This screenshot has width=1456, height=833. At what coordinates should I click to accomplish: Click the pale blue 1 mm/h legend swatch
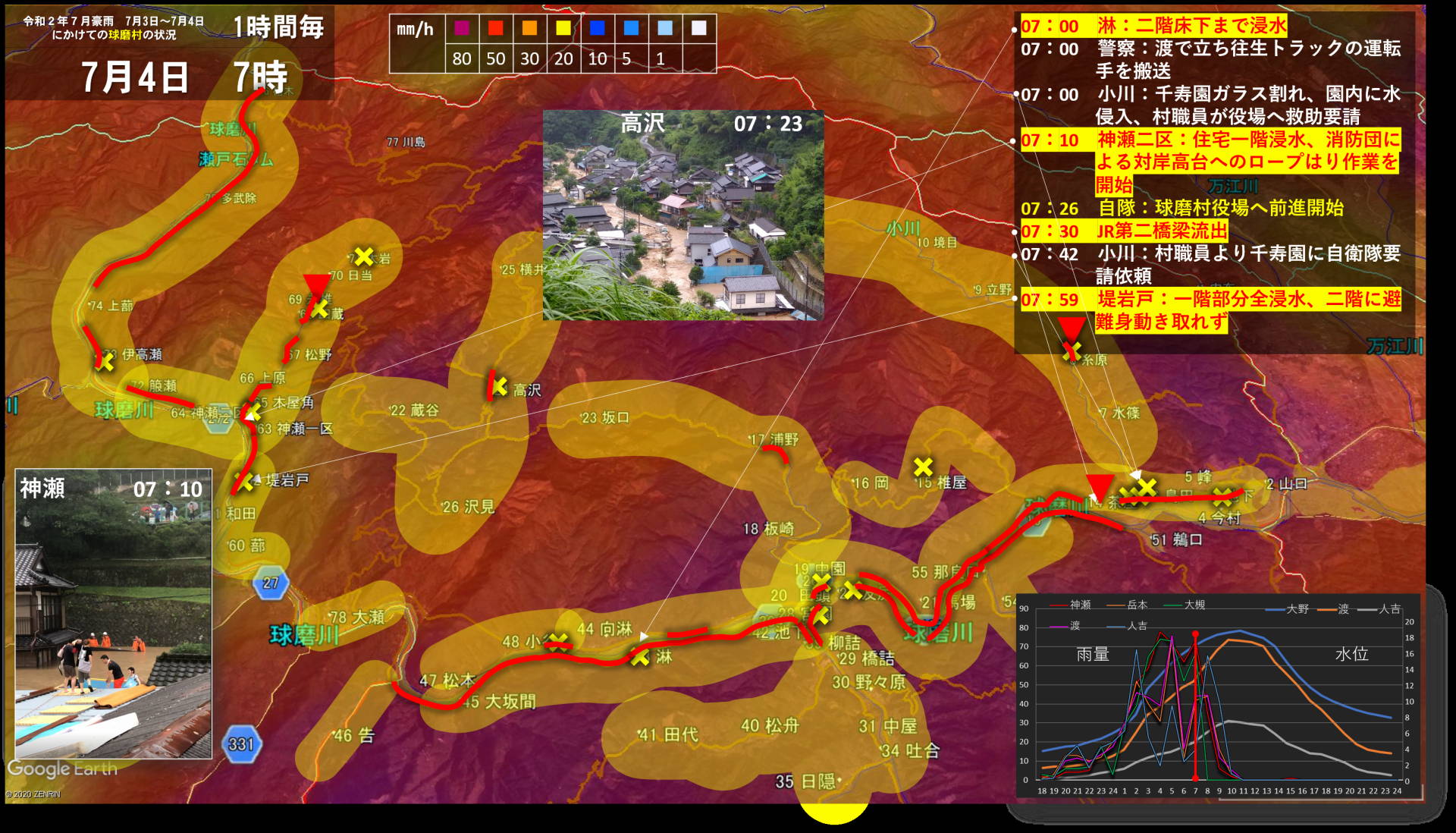pyautogui.click(x=665, y=28)
